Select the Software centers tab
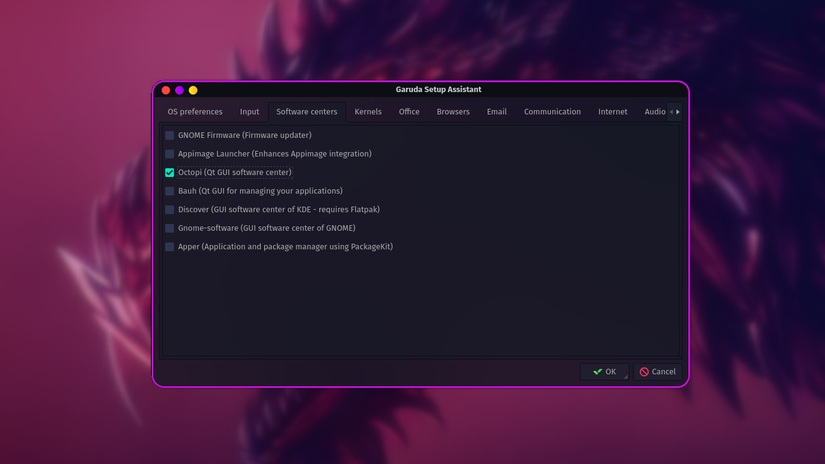The height and width of the screenshot is (464, 825). pyautogui.click(x=307, y=112)
